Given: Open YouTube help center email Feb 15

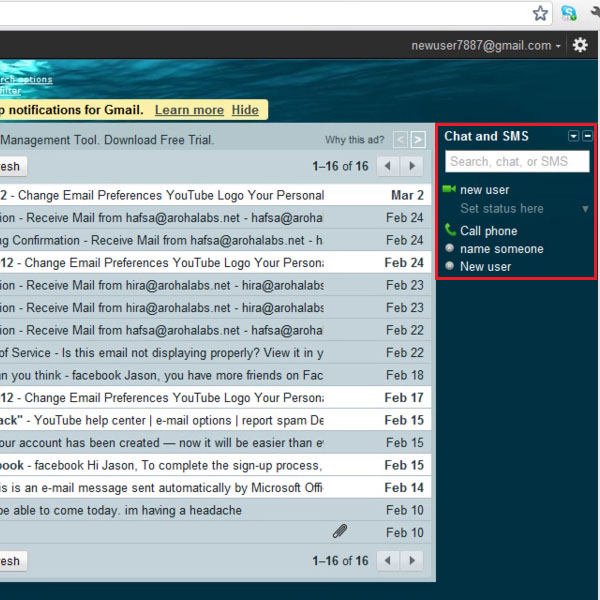Looking at the screenshot, I should (215, 420).
